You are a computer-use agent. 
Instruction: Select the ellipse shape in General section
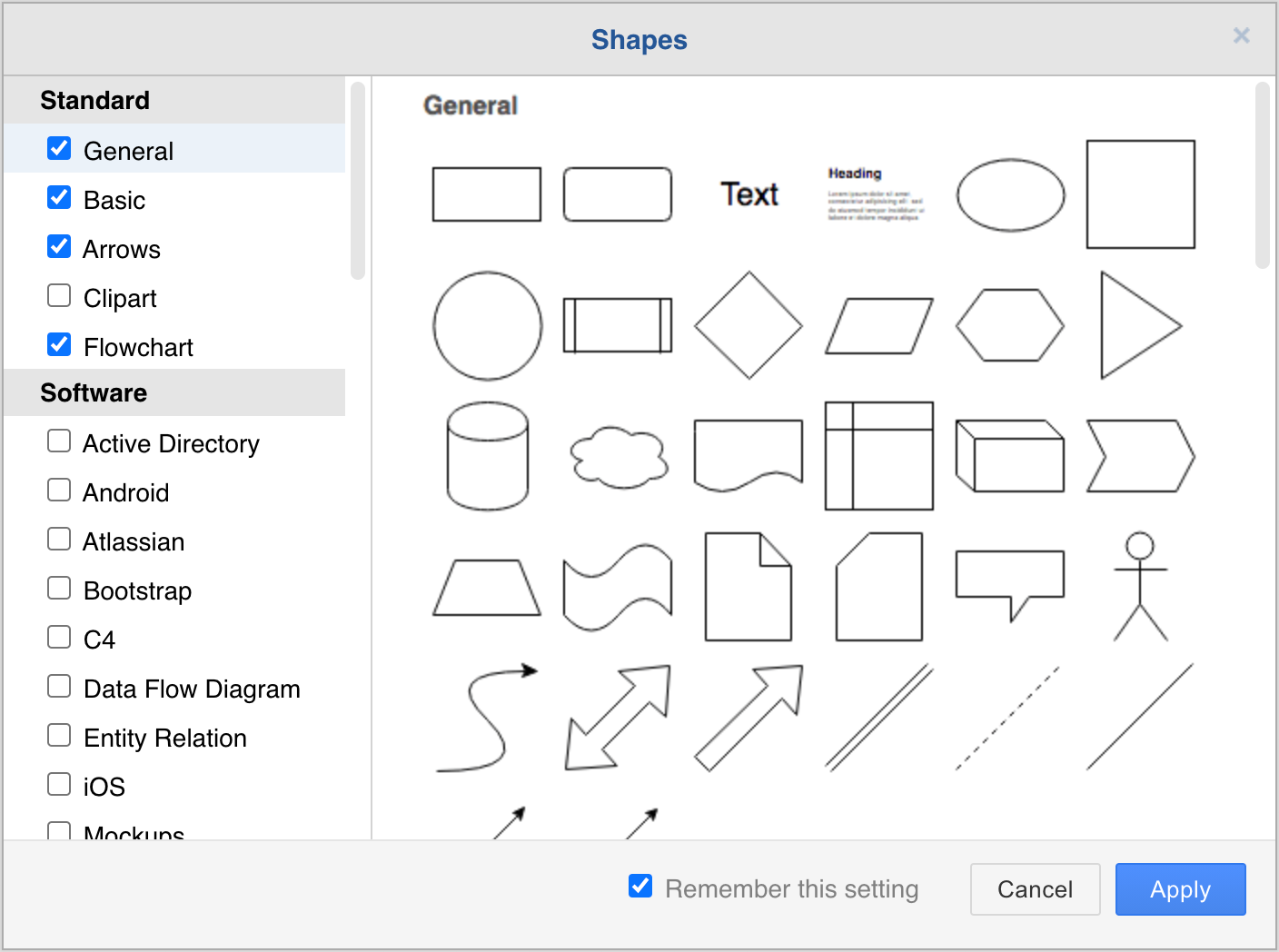tap(1010, 193)
